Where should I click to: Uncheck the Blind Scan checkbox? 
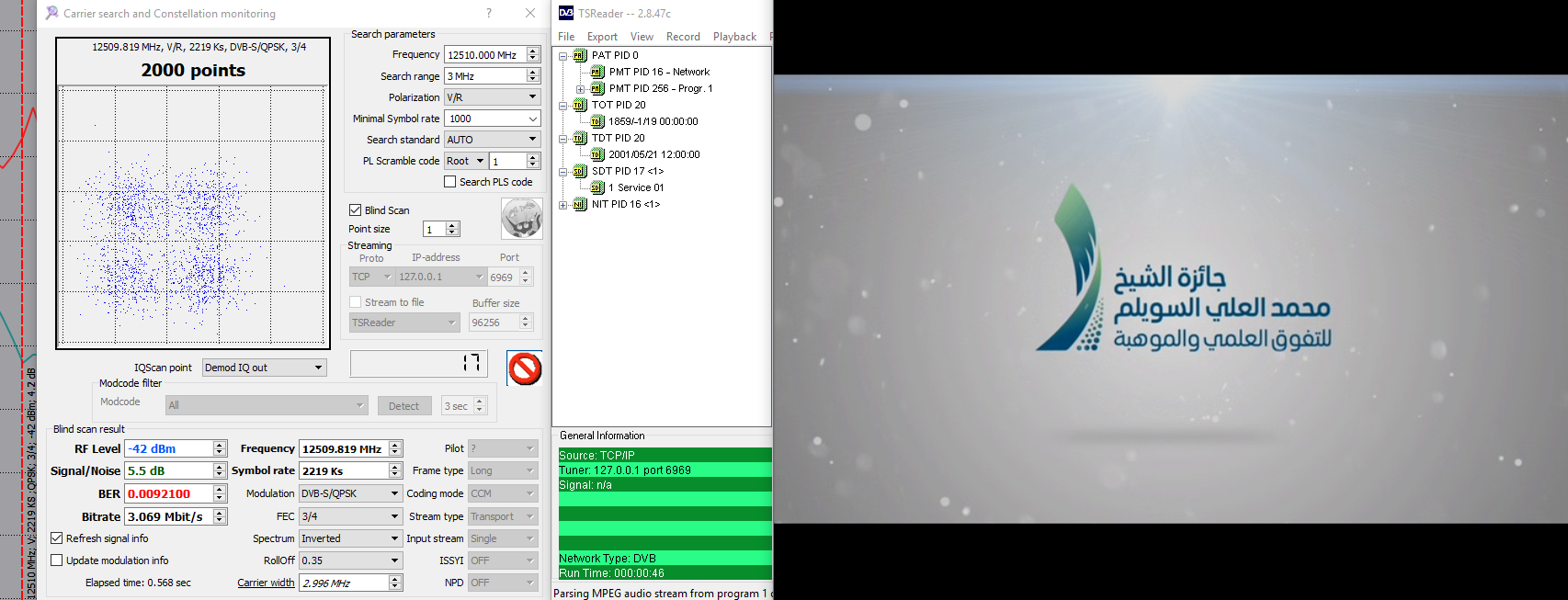355,210
